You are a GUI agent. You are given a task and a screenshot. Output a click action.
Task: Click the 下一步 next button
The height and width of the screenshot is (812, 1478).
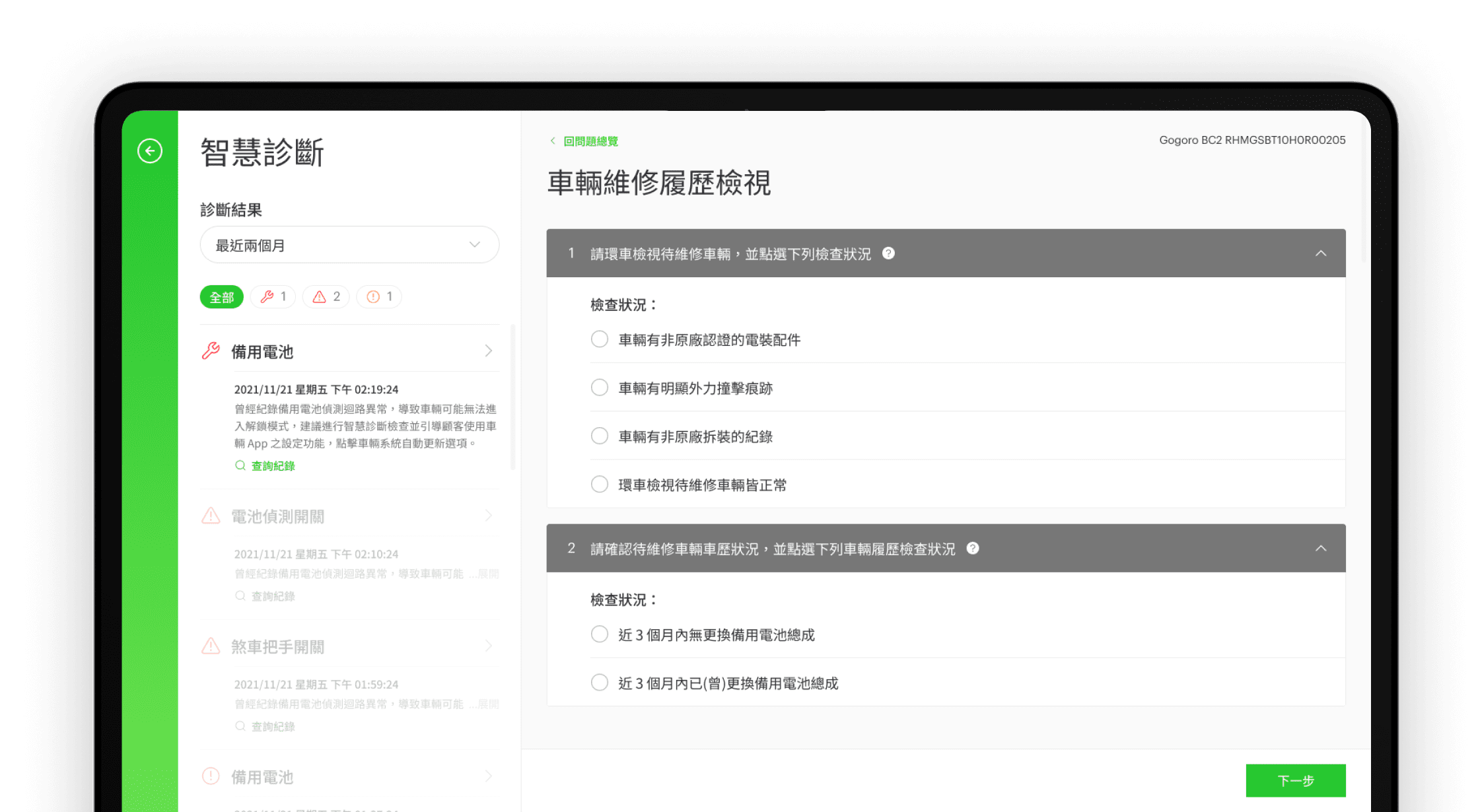[1295, 781]
